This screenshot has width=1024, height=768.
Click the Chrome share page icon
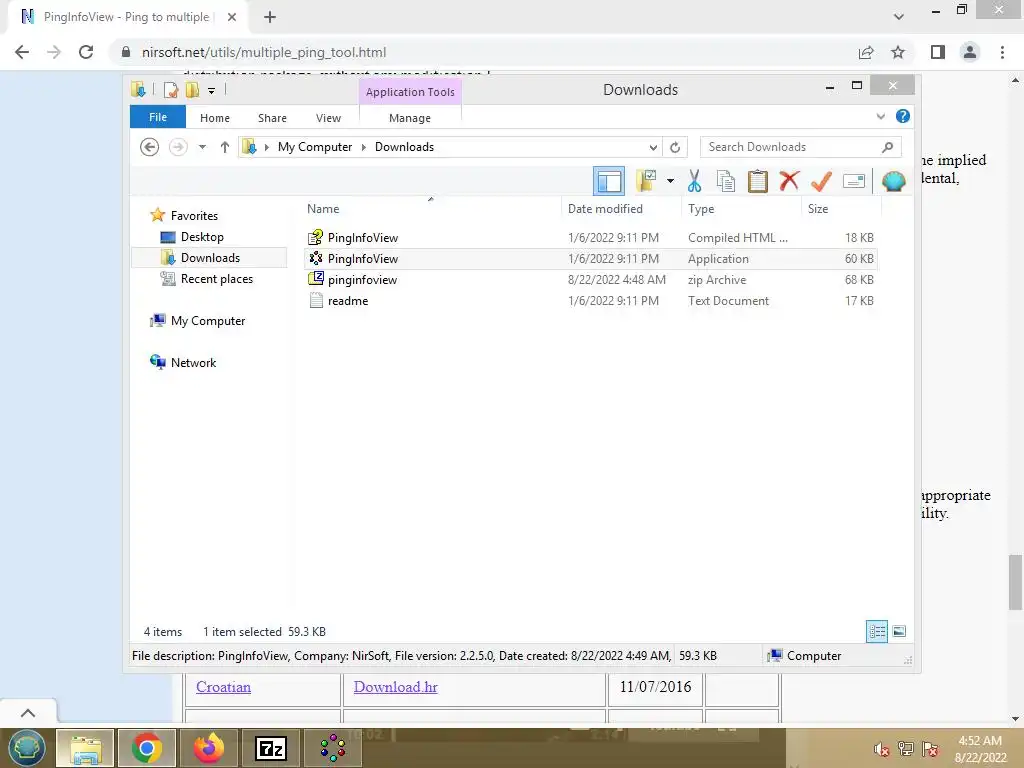click(866, 52)
